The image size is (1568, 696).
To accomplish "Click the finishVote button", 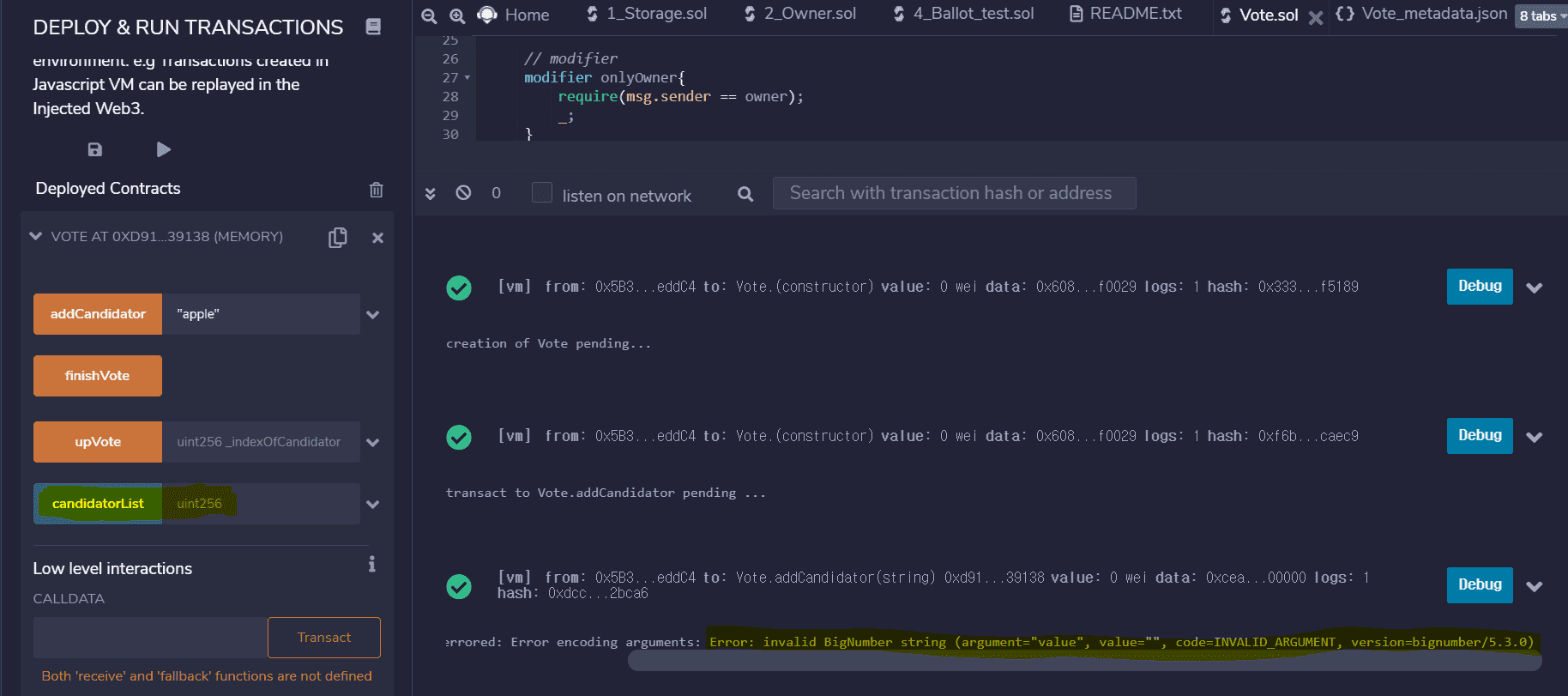I will click(x=98, y=376).
